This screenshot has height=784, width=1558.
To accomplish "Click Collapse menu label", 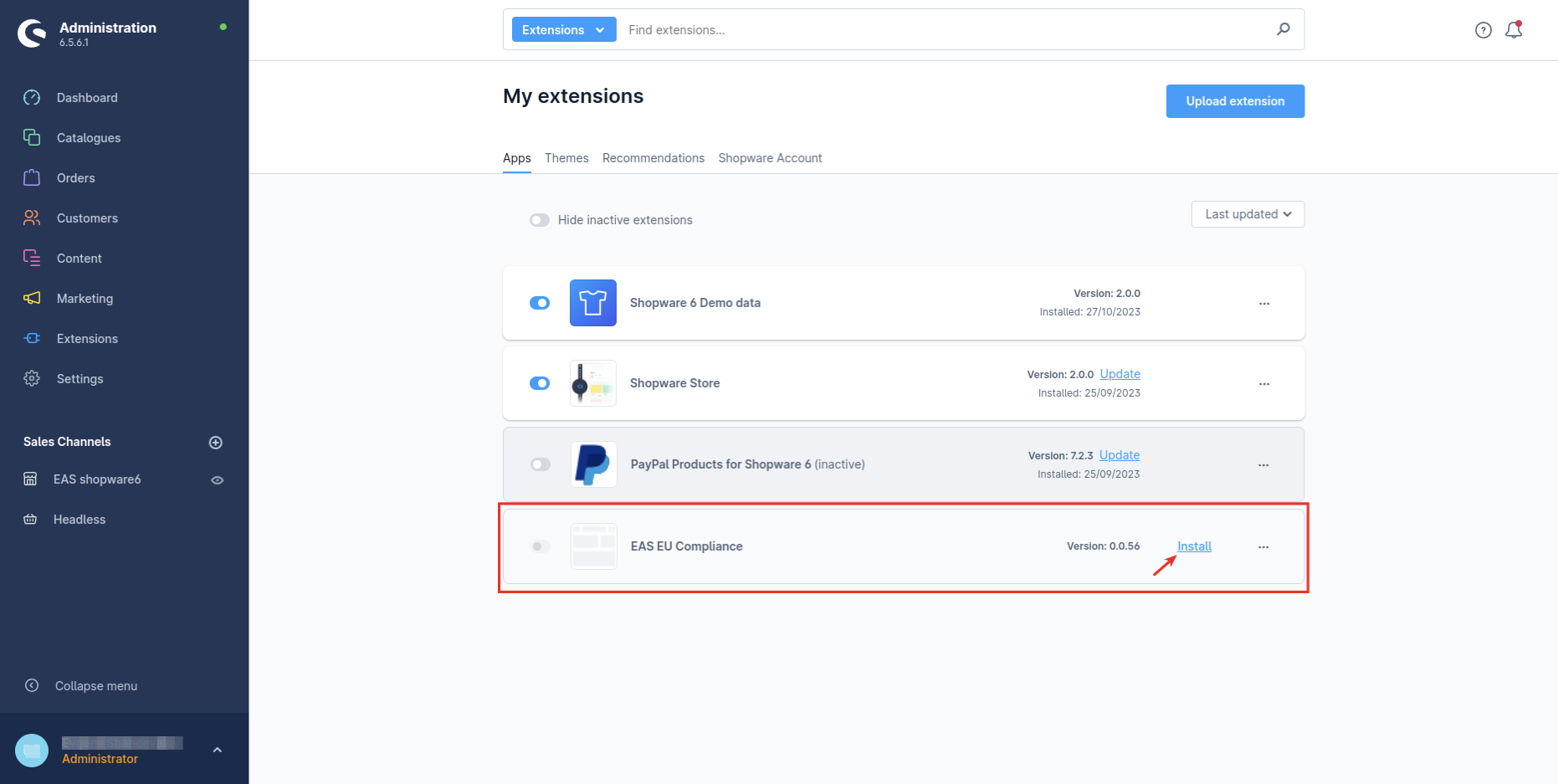I will [x=96, y=686].
